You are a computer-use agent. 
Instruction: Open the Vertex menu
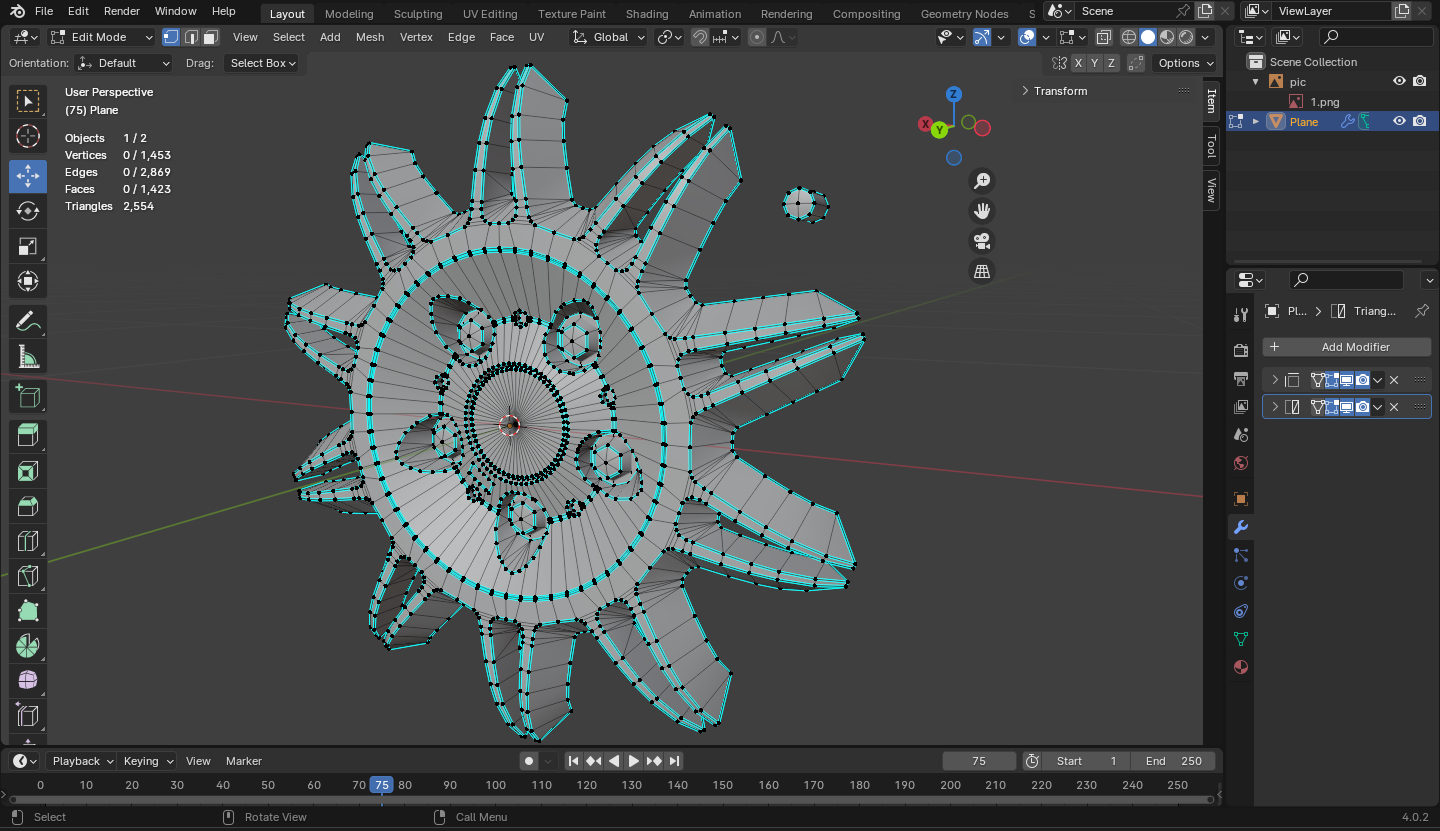click(416, 37)
